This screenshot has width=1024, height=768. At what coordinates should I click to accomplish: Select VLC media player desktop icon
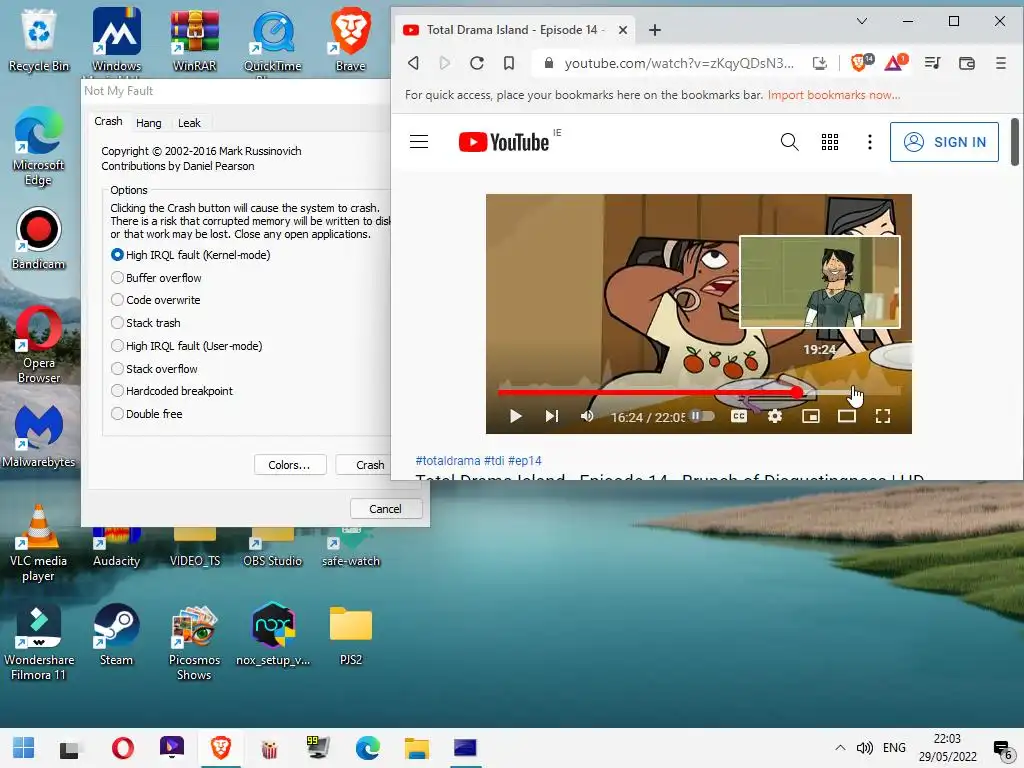coord(39,543)
